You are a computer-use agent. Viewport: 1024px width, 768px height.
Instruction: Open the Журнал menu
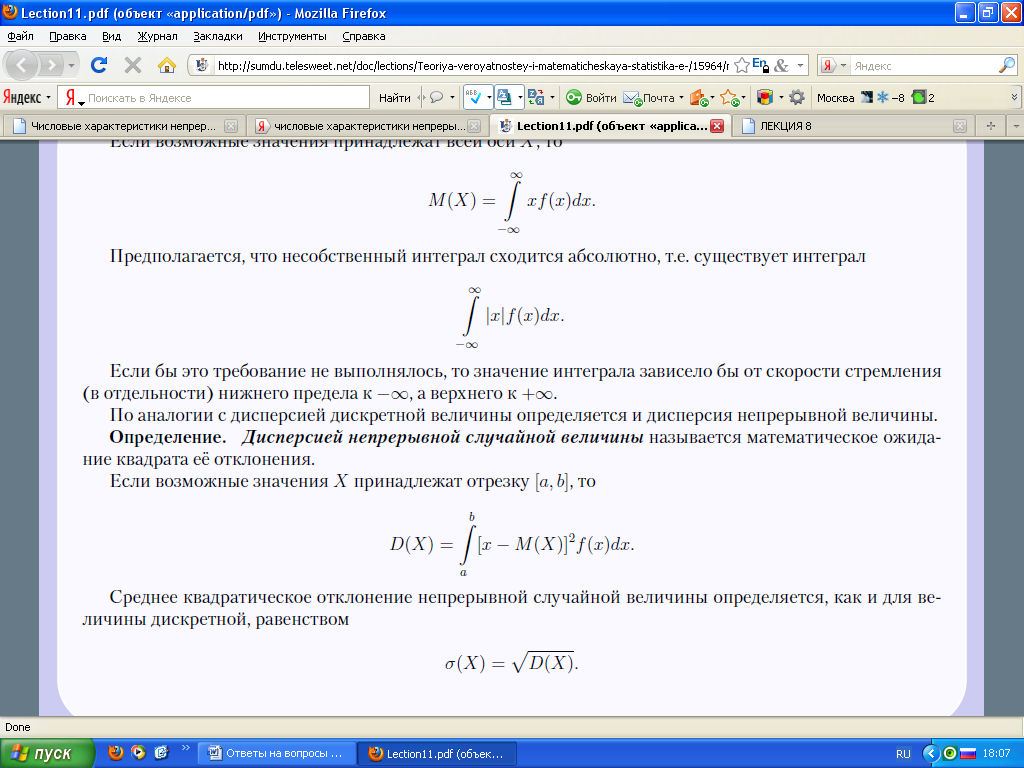pos(157,37)
